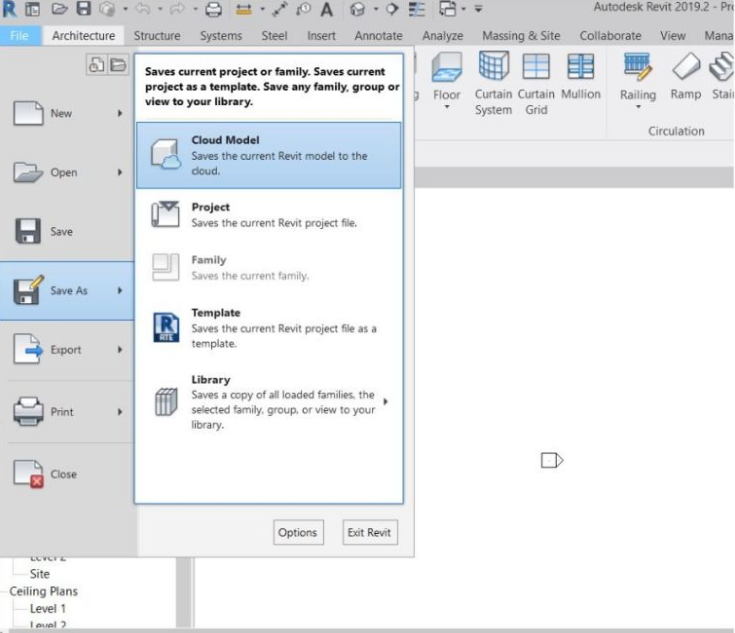Click the Aligned Dimension icon
This screenshot has height=633, width=735.
(280, 9)
